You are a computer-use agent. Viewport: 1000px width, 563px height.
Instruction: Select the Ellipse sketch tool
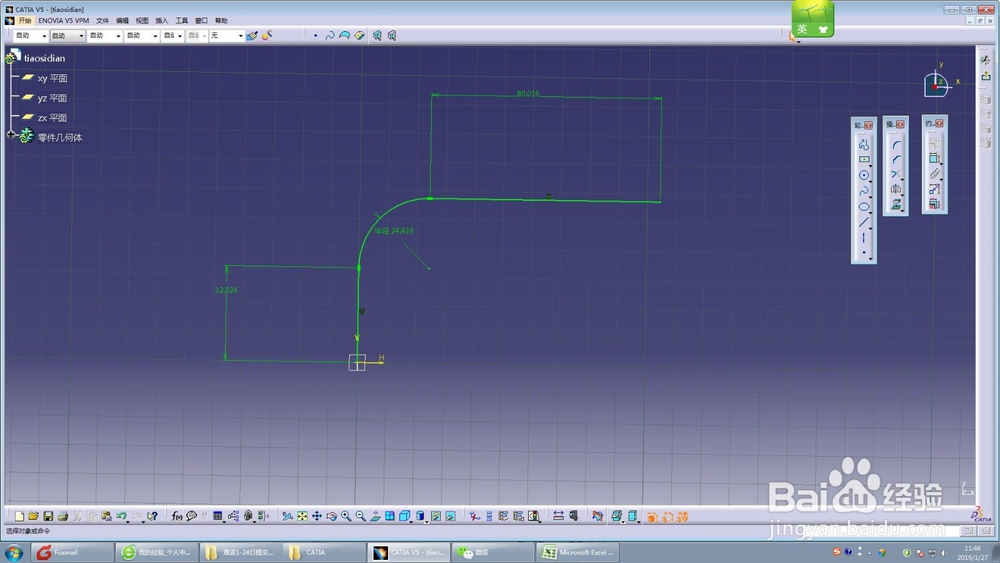point(864,207)
